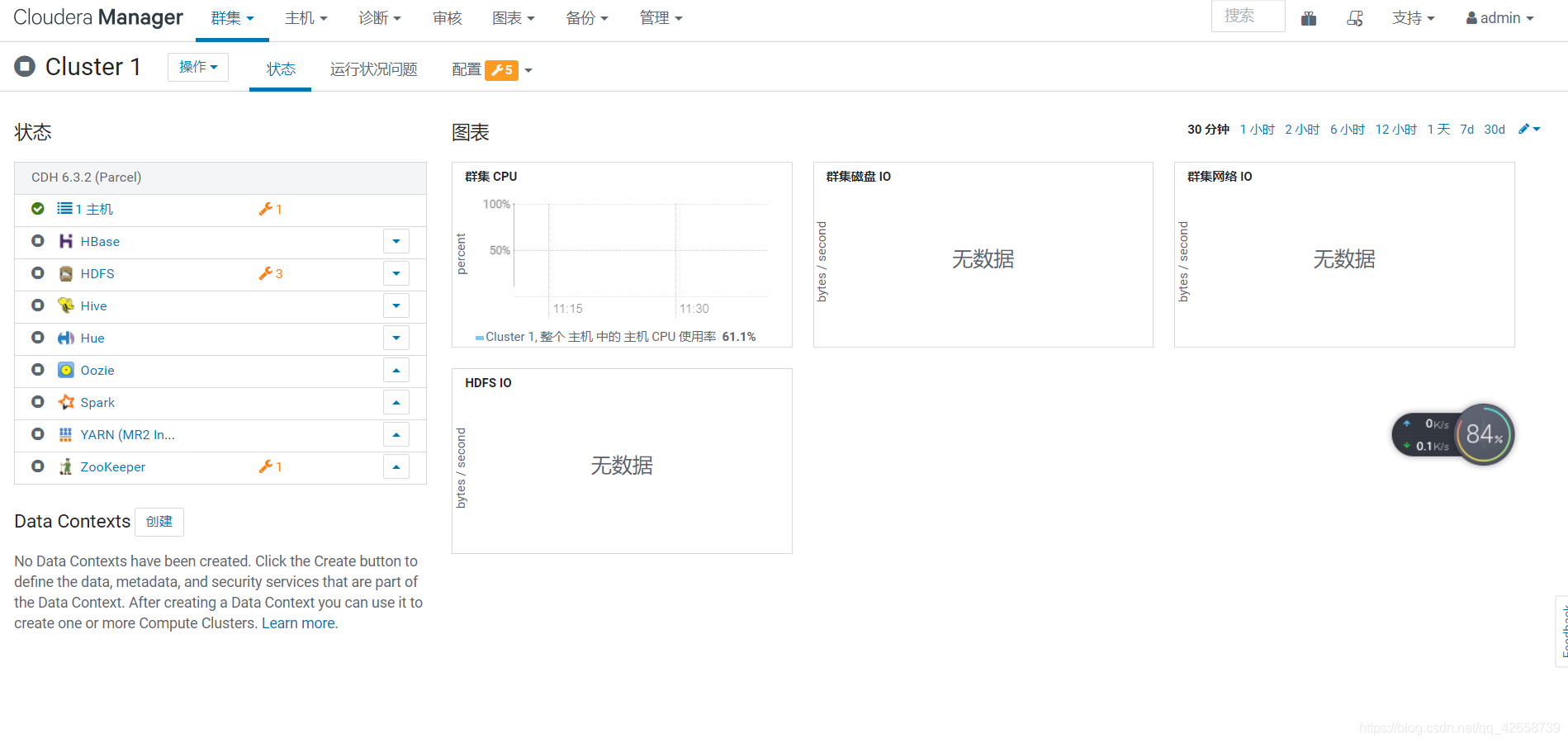Collapse the Oozie actions menu arrow
Viewport: 1568px width, 743px height.
tap(396, 370)
